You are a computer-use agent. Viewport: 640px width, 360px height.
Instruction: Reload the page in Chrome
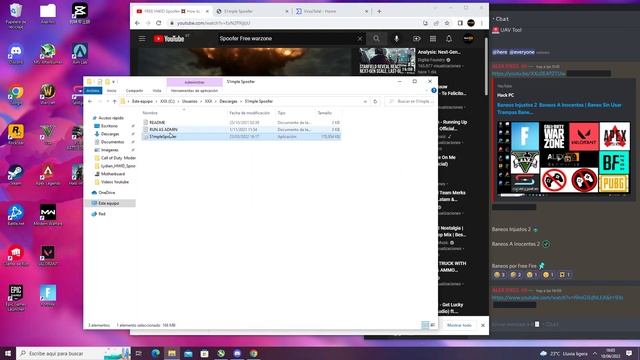[159, 23]
